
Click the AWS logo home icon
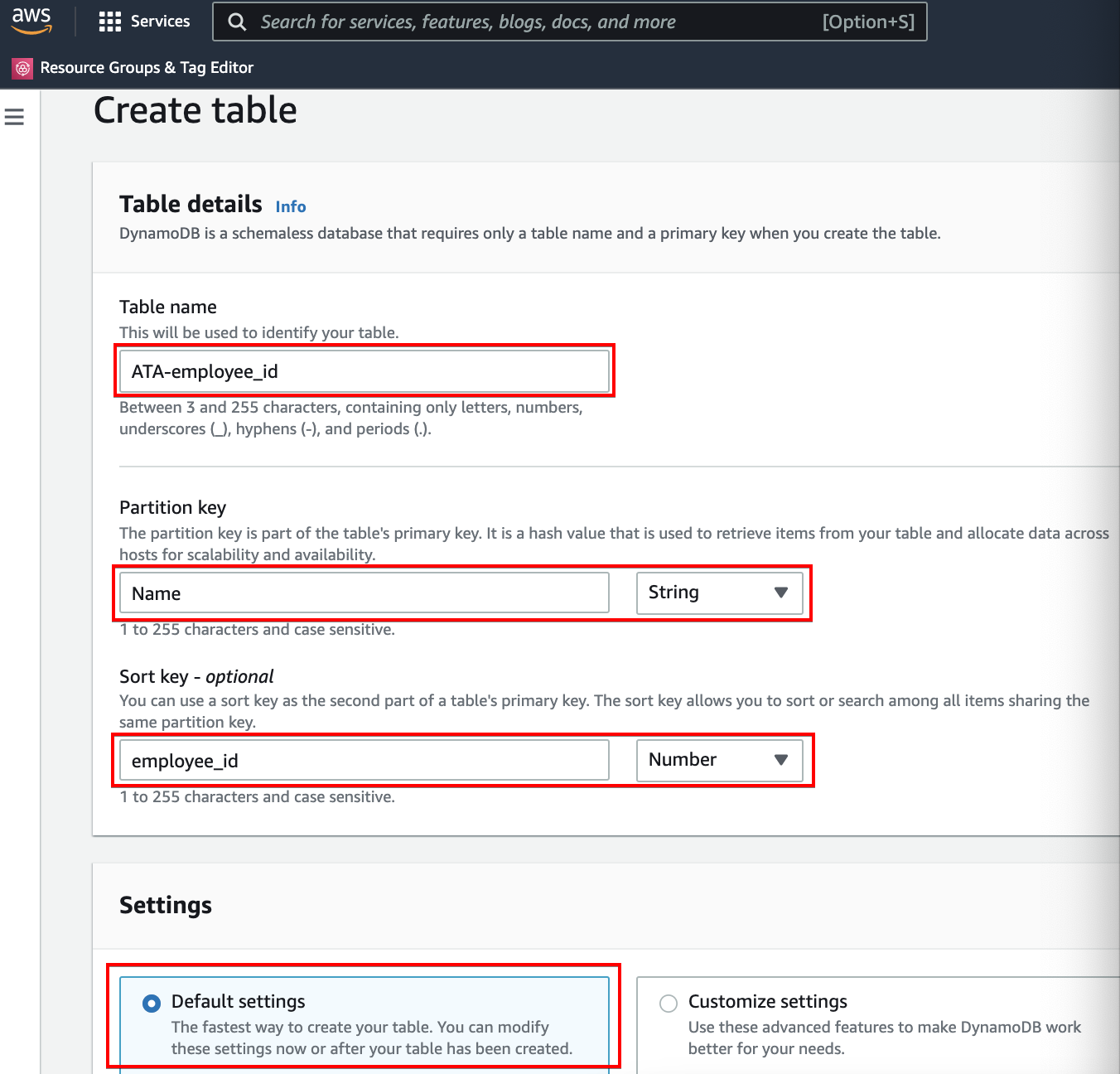(31, 21)
